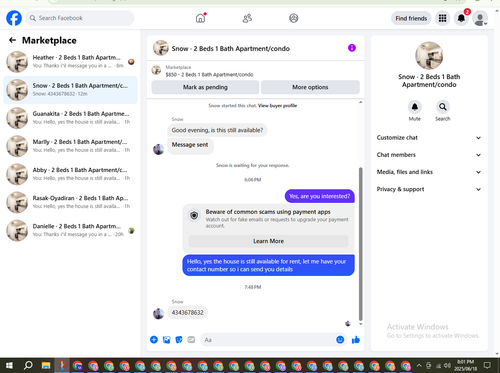Image resolution: width=500 pixels, height=373 pixels.
Task: Click "Good evening, is this still available?" message
Action: tap(217, 130)
